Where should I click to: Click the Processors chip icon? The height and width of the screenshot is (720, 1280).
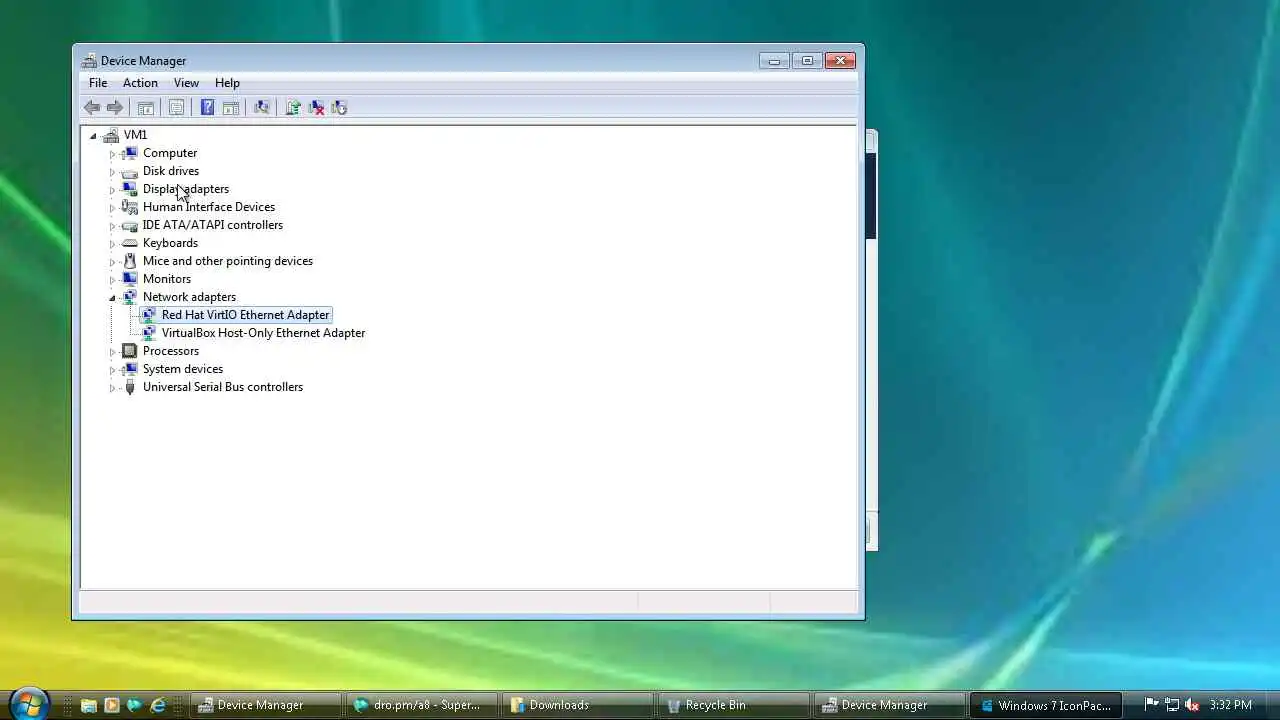[129, 351]
